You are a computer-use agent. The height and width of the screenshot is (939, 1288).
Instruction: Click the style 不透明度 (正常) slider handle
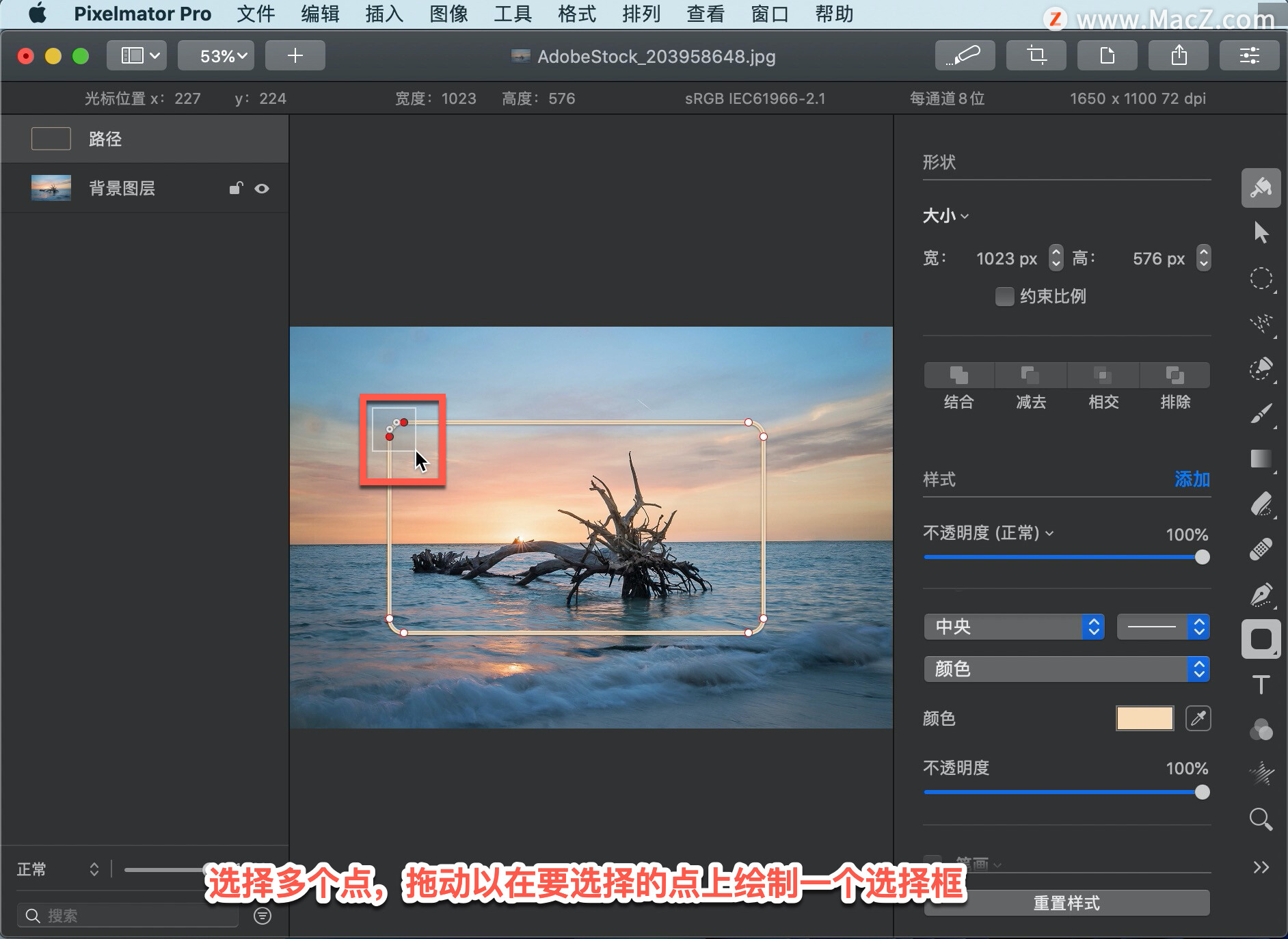tap(1202, 557)
